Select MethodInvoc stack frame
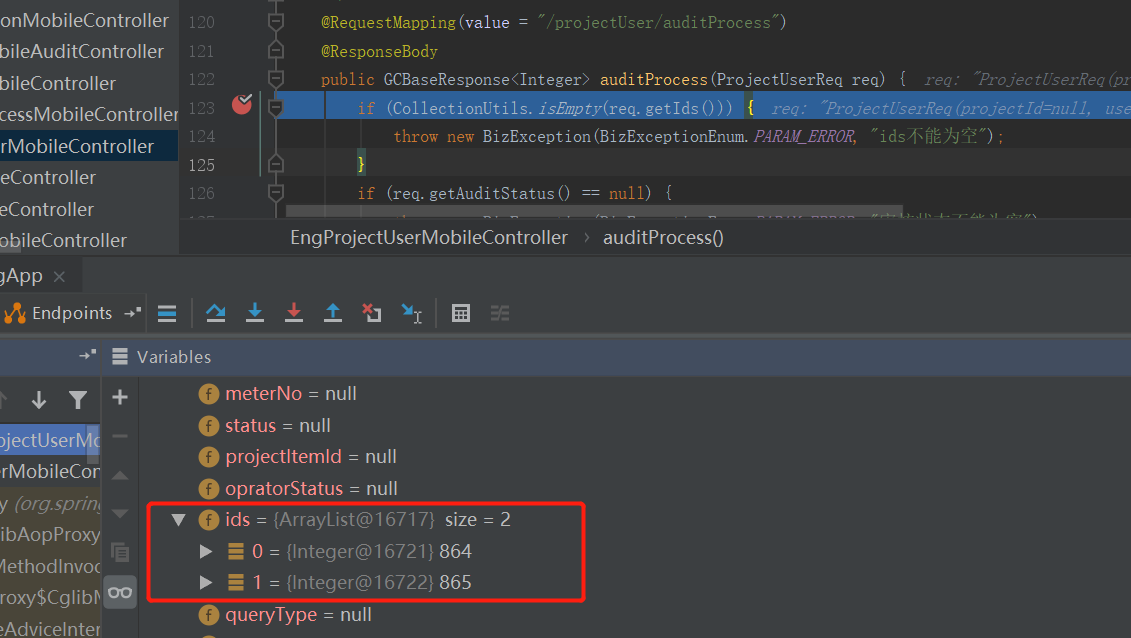 click(50, 566)
